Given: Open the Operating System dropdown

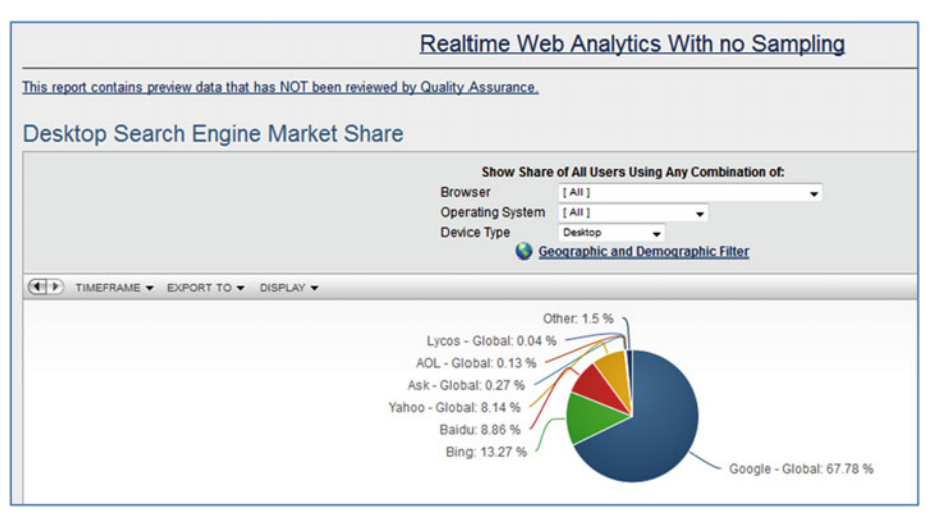Looking at the screenshot, I should (x=633, y=213).
